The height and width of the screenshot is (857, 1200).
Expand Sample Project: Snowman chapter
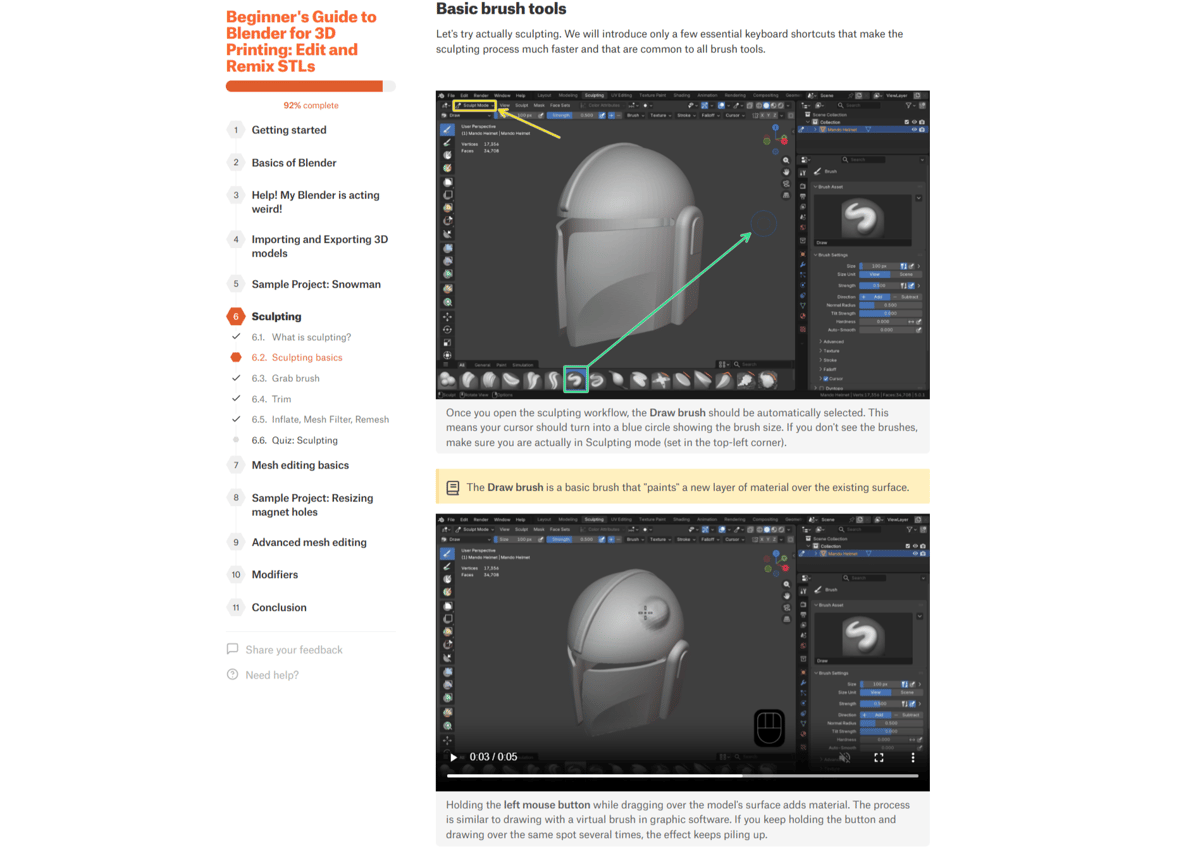pos(316,284)
